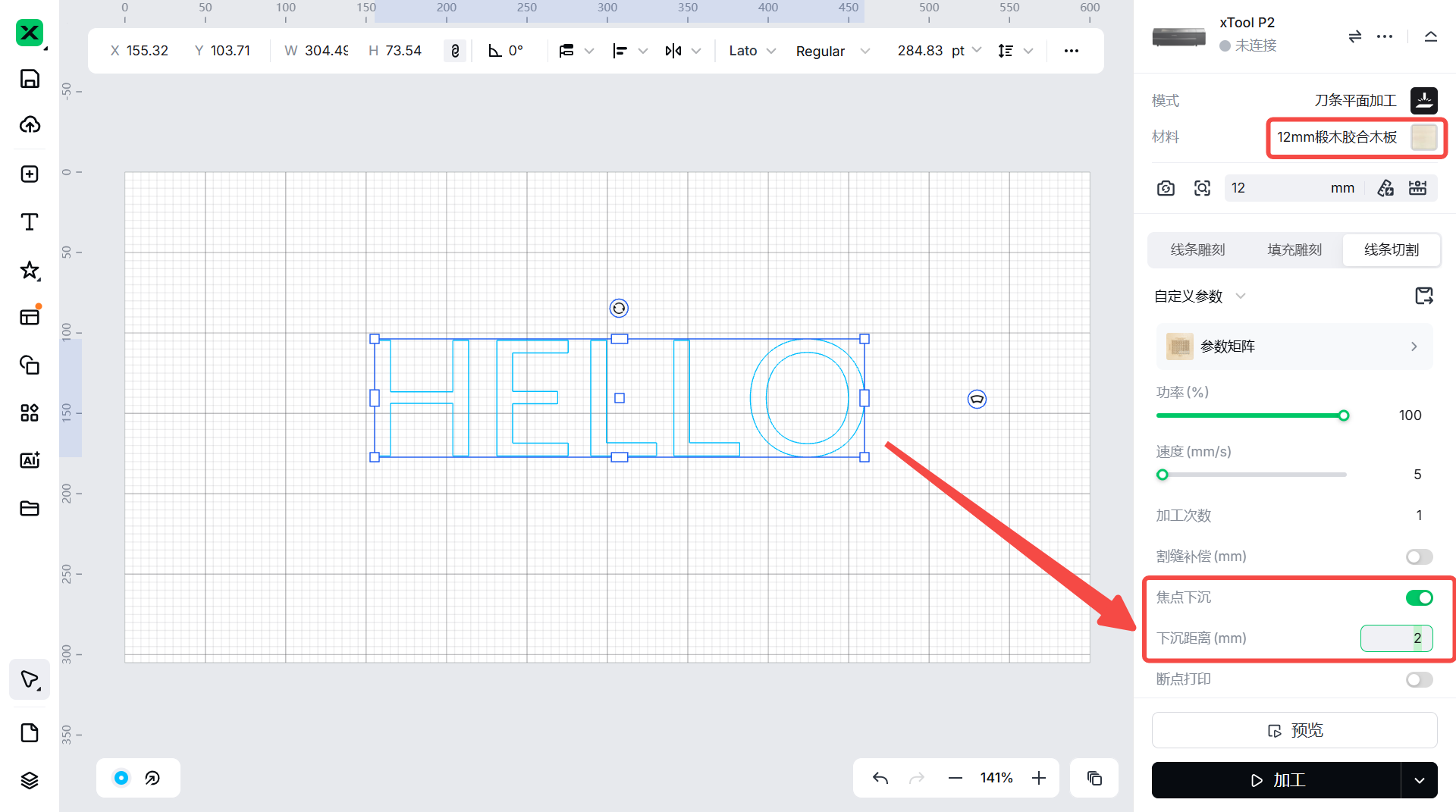This screenshot has width=1456, height=812.
Task: Click the 功率 power slider handle
Action: tap(1344, 415)
